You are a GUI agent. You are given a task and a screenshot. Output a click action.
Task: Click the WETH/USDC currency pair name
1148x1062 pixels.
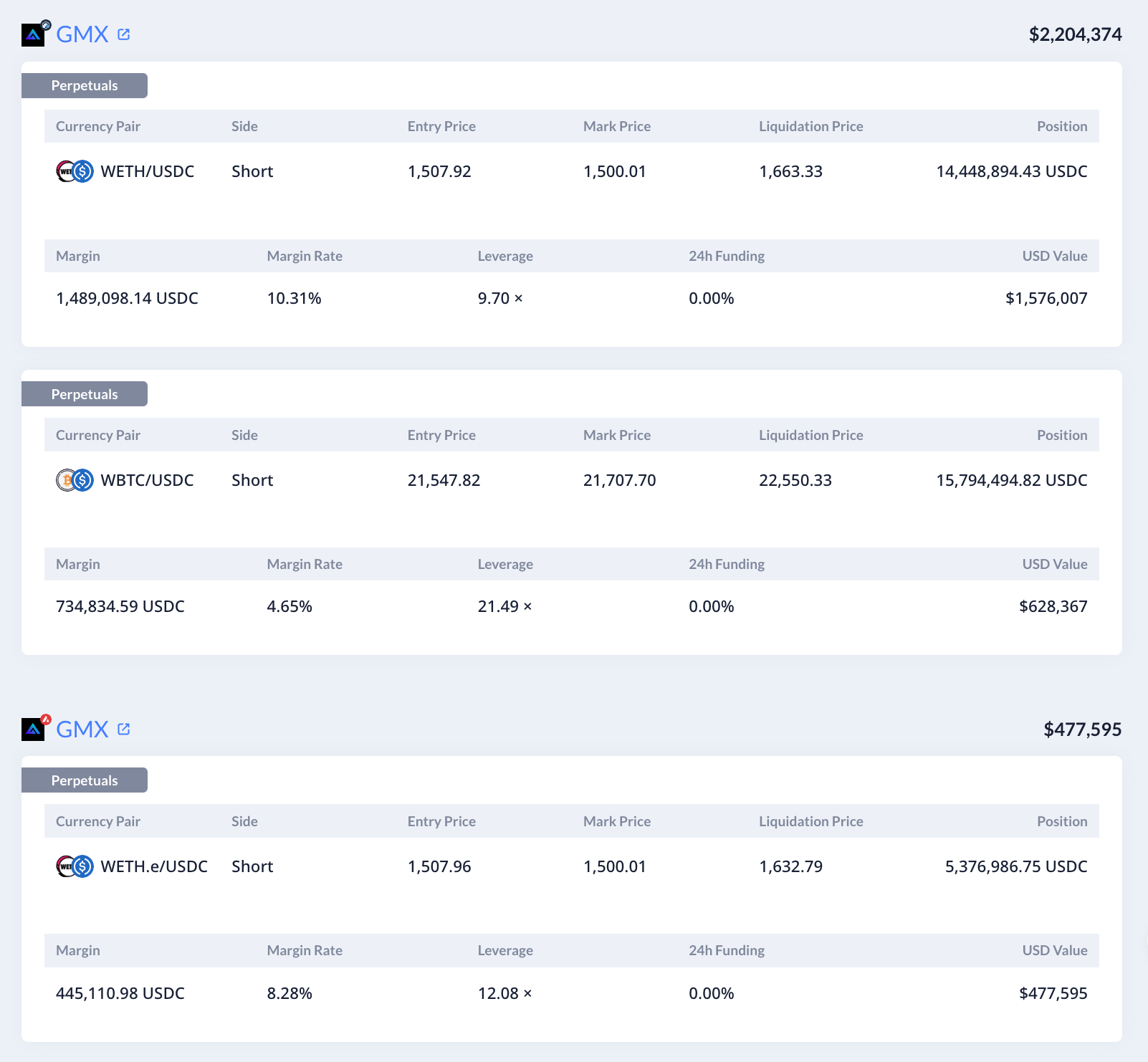point(148,171)
